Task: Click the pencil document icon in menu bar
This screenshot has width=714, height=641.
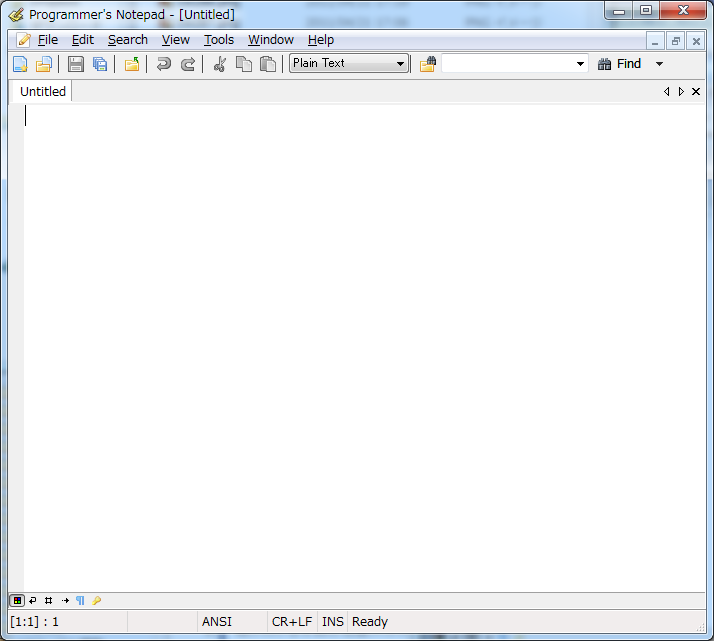Action: pos(23,40)
